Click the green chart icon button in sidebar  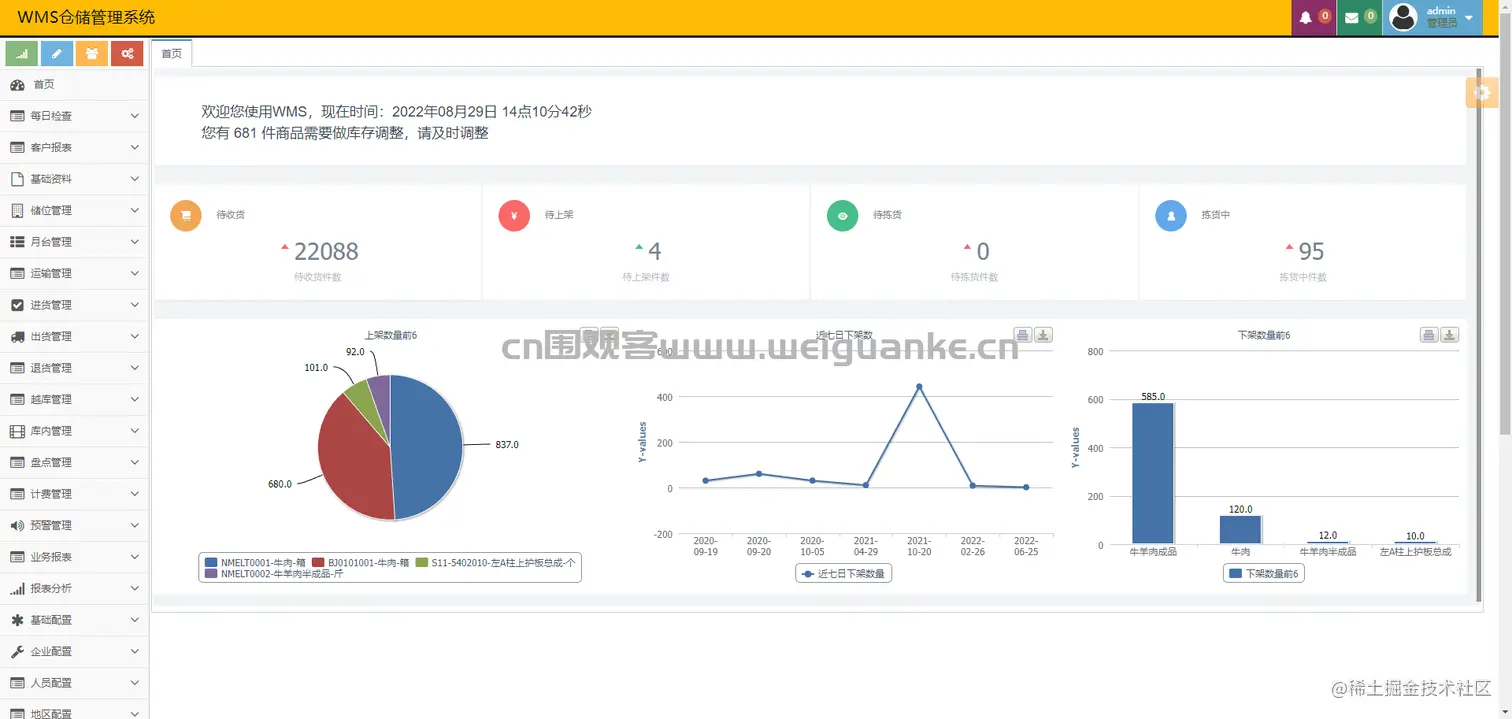coord(22,53)
